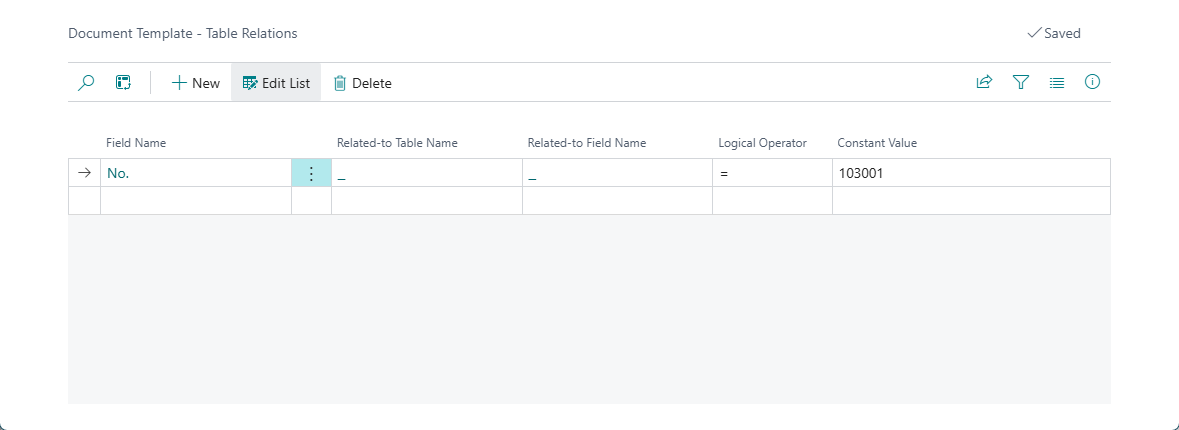The height and width of the screenshot is (430, 1179).
Task: Create a New table relation
Action: (195, 83)
